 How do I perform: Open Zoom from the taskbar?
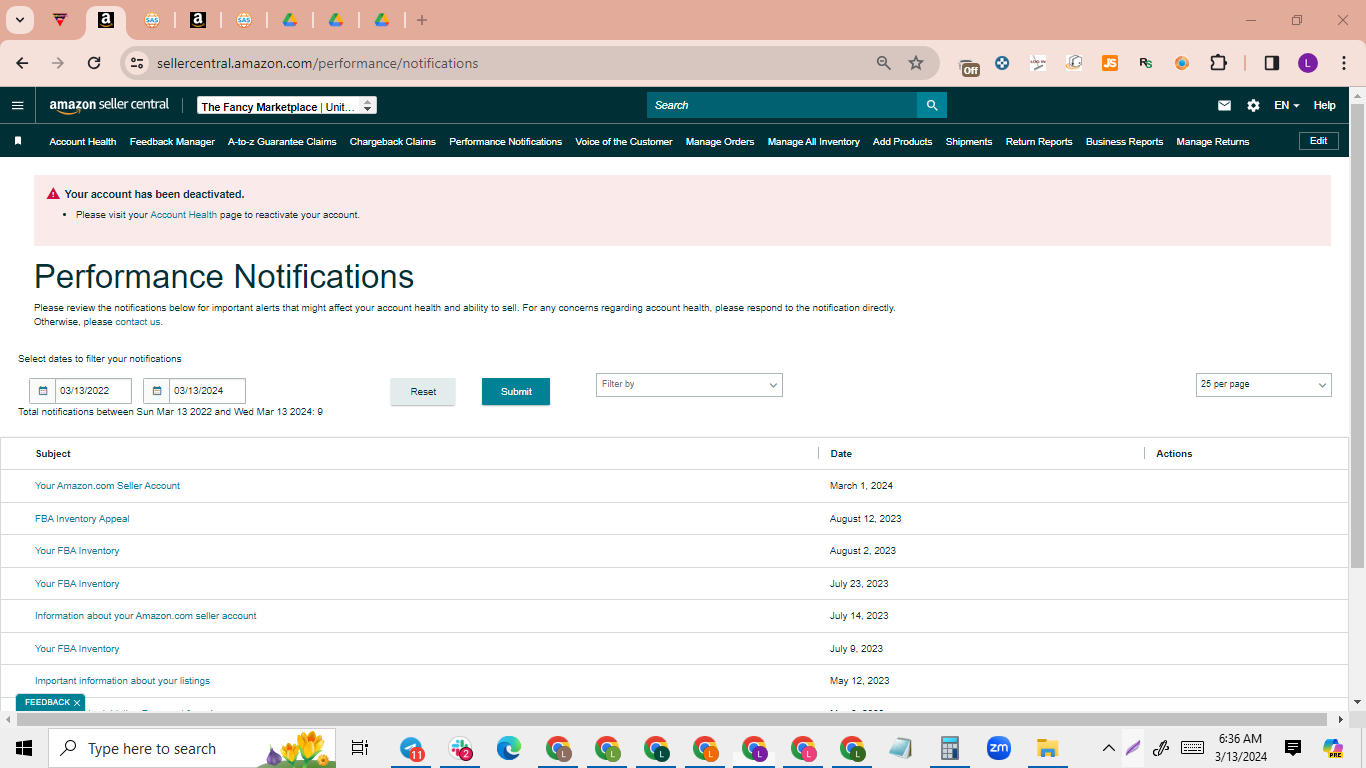click(998, 748)
